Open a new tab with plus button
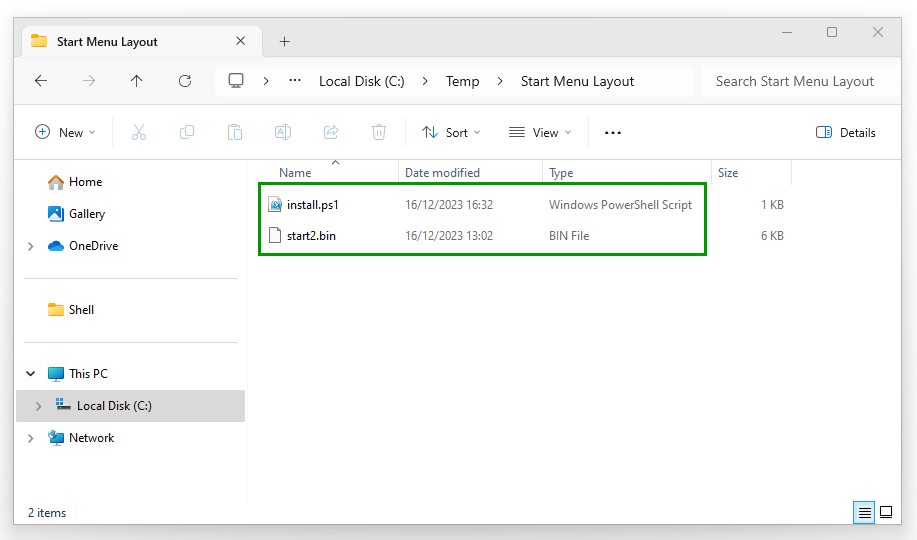 284,41
